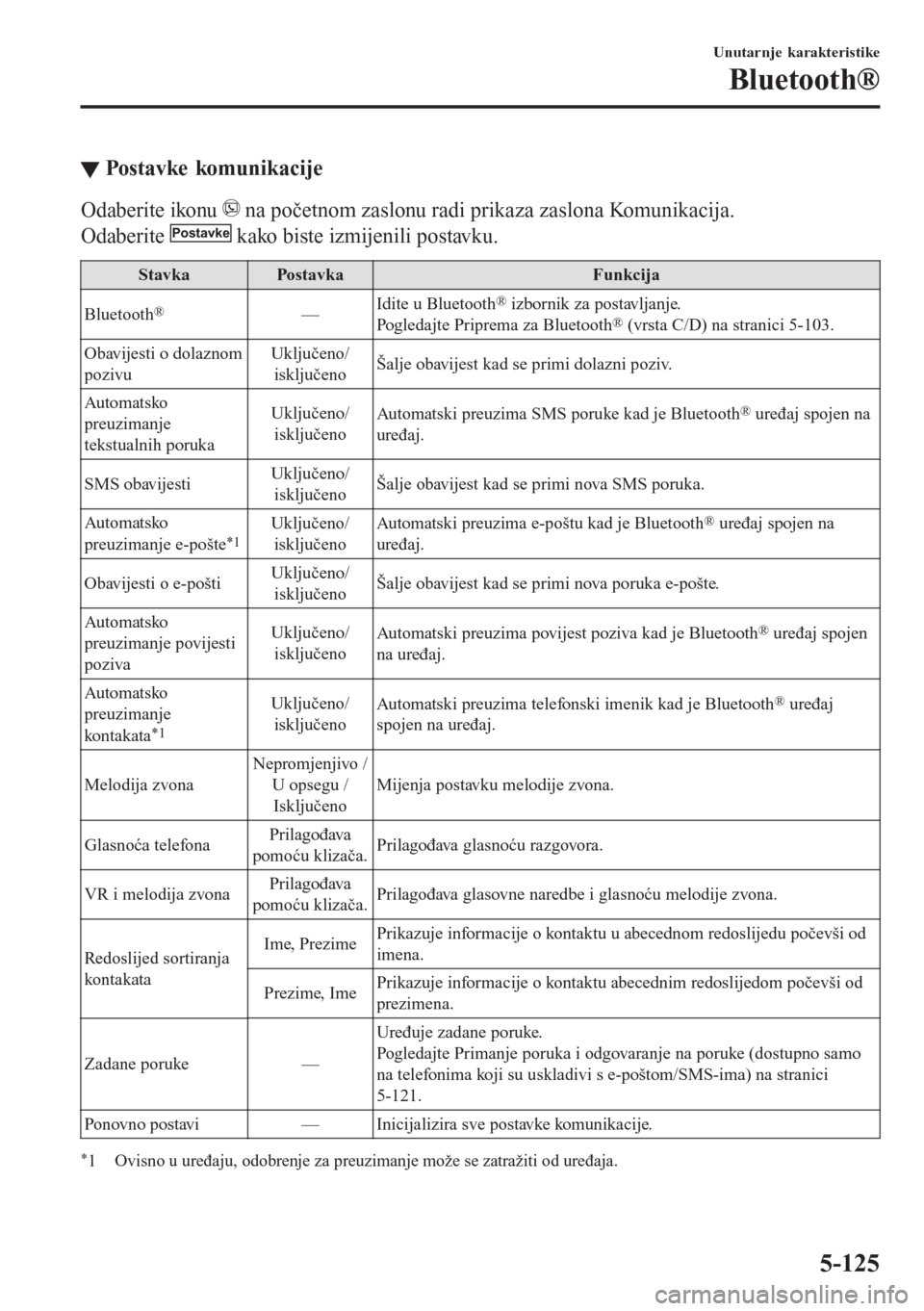The image size is (924, 1311).
Task: Click the Funkcija column header
Action: point(626,275)
